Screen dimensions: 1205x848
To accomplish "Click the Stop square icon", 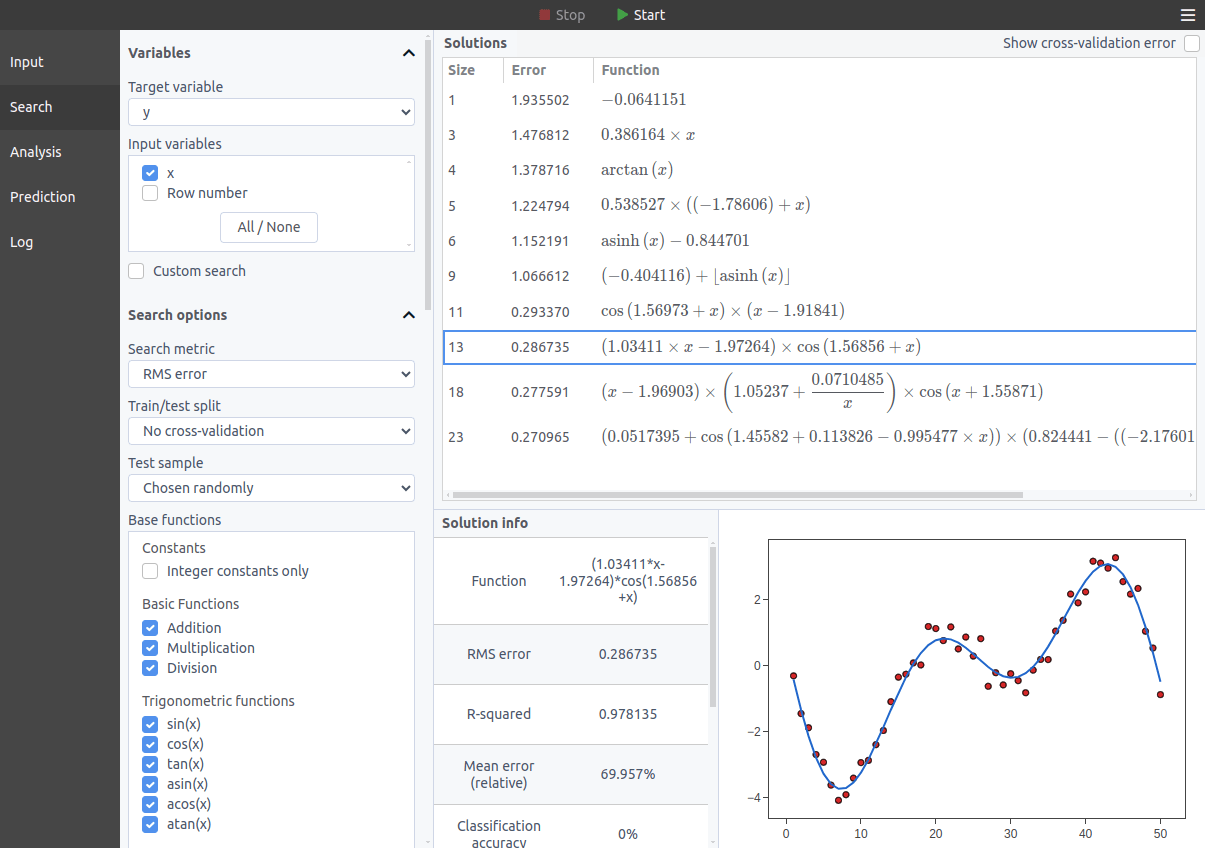I will (x=545, y=15).
